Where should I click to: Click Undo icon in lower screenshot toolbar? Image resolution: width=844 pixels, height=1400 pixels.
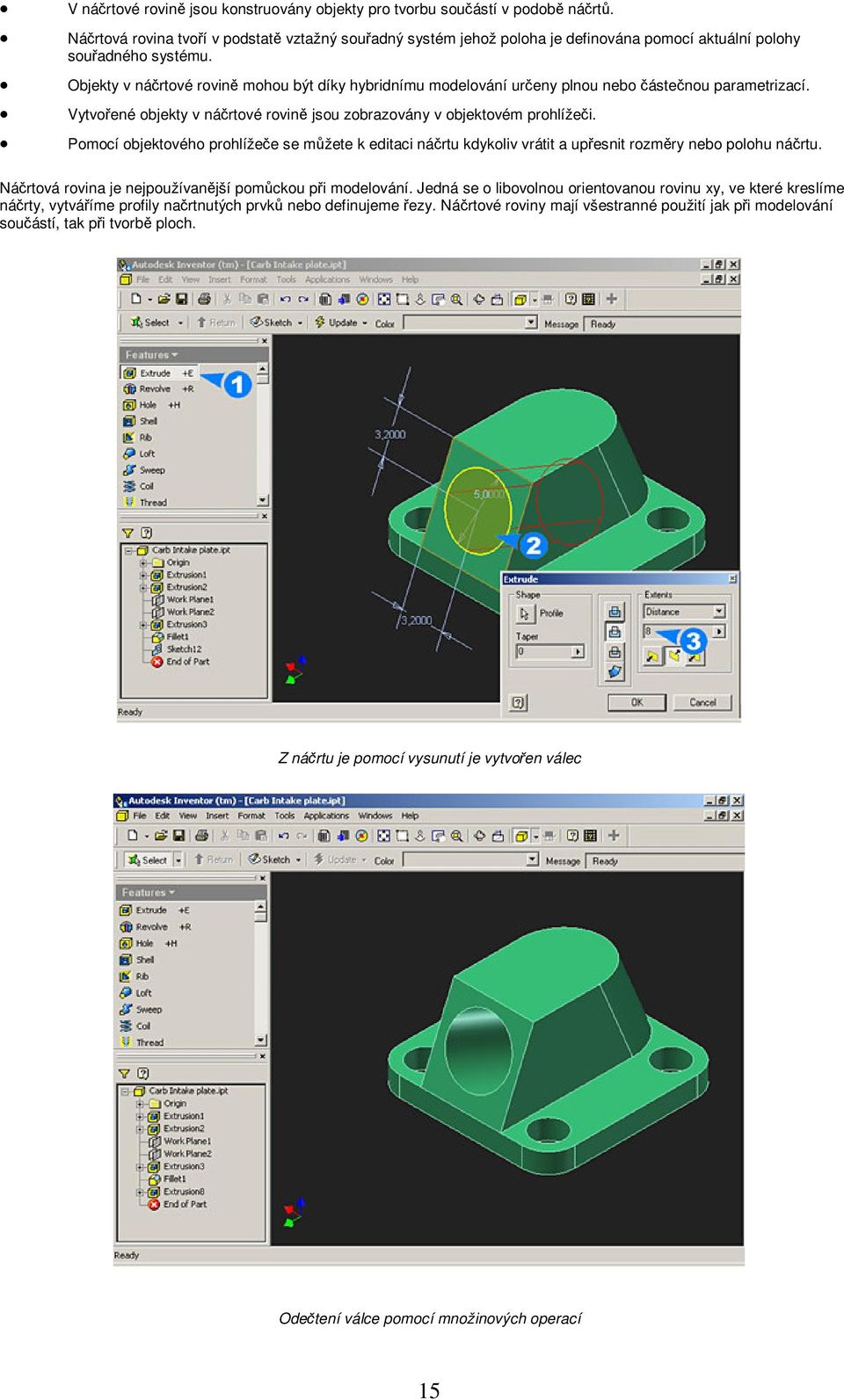(285, 836)
